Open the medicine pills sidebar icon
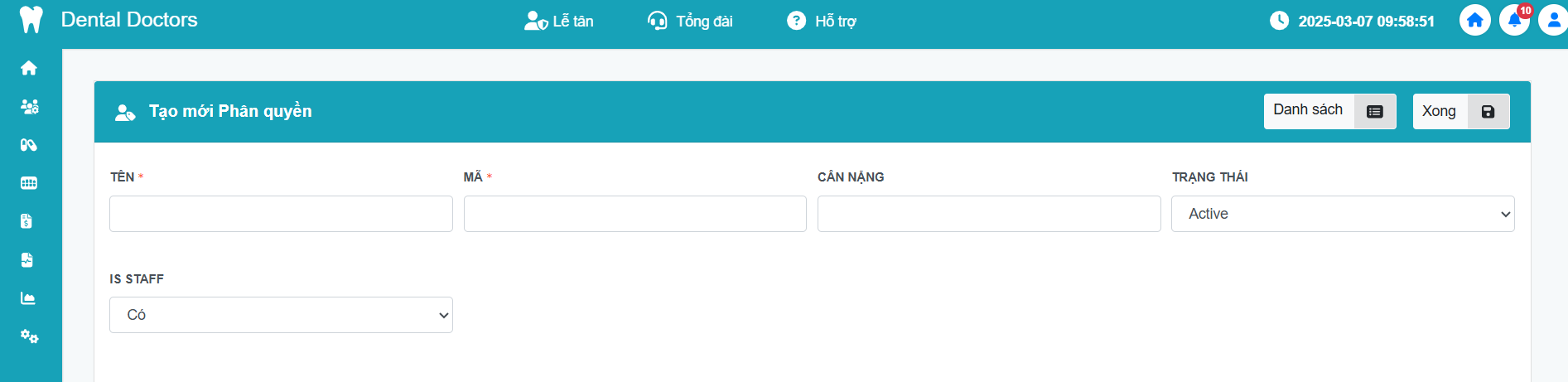The height and width of the screenshot is (382, 1568). pos(29,145)
